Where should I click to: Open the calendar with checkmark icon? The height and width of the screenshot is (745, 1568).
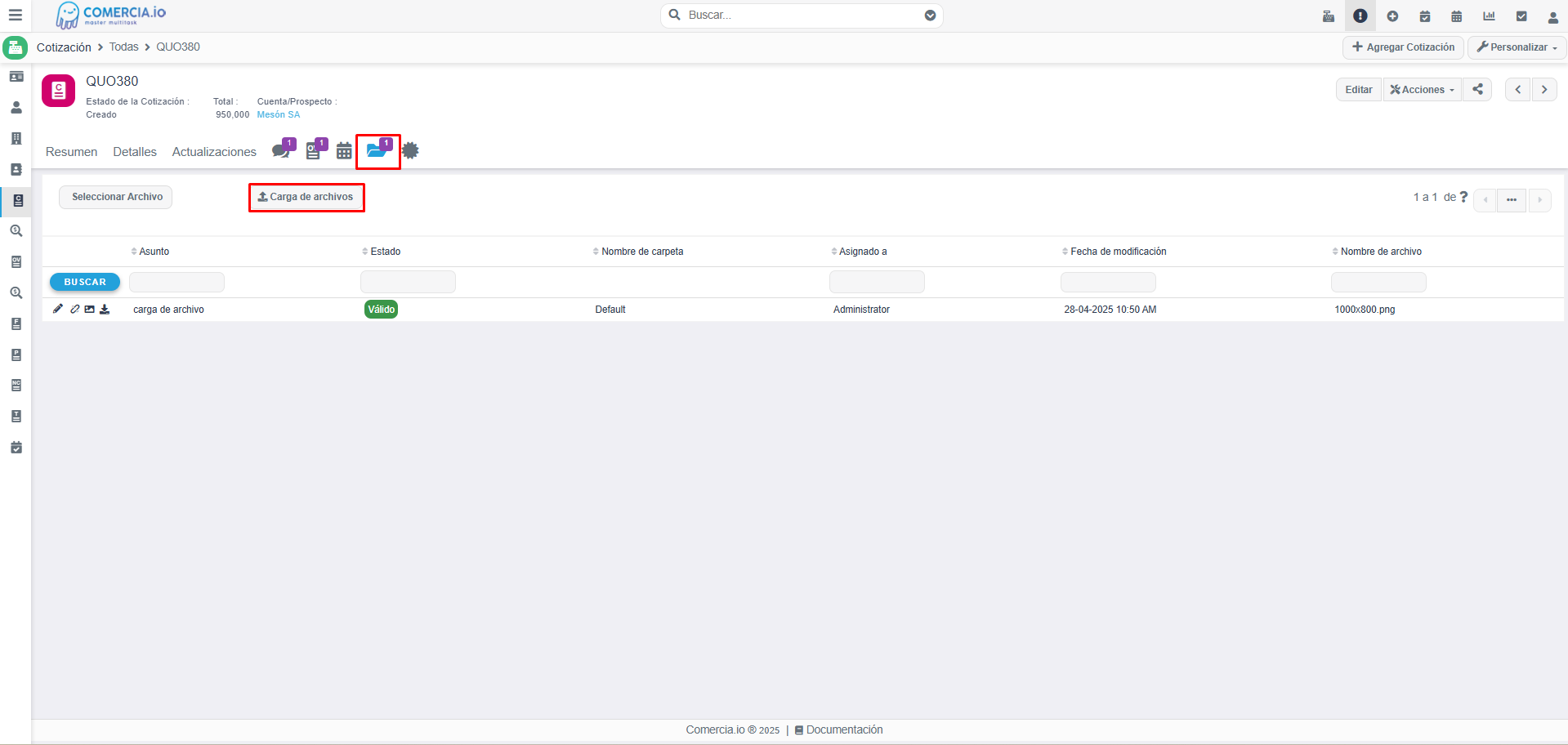[1424, 16]
